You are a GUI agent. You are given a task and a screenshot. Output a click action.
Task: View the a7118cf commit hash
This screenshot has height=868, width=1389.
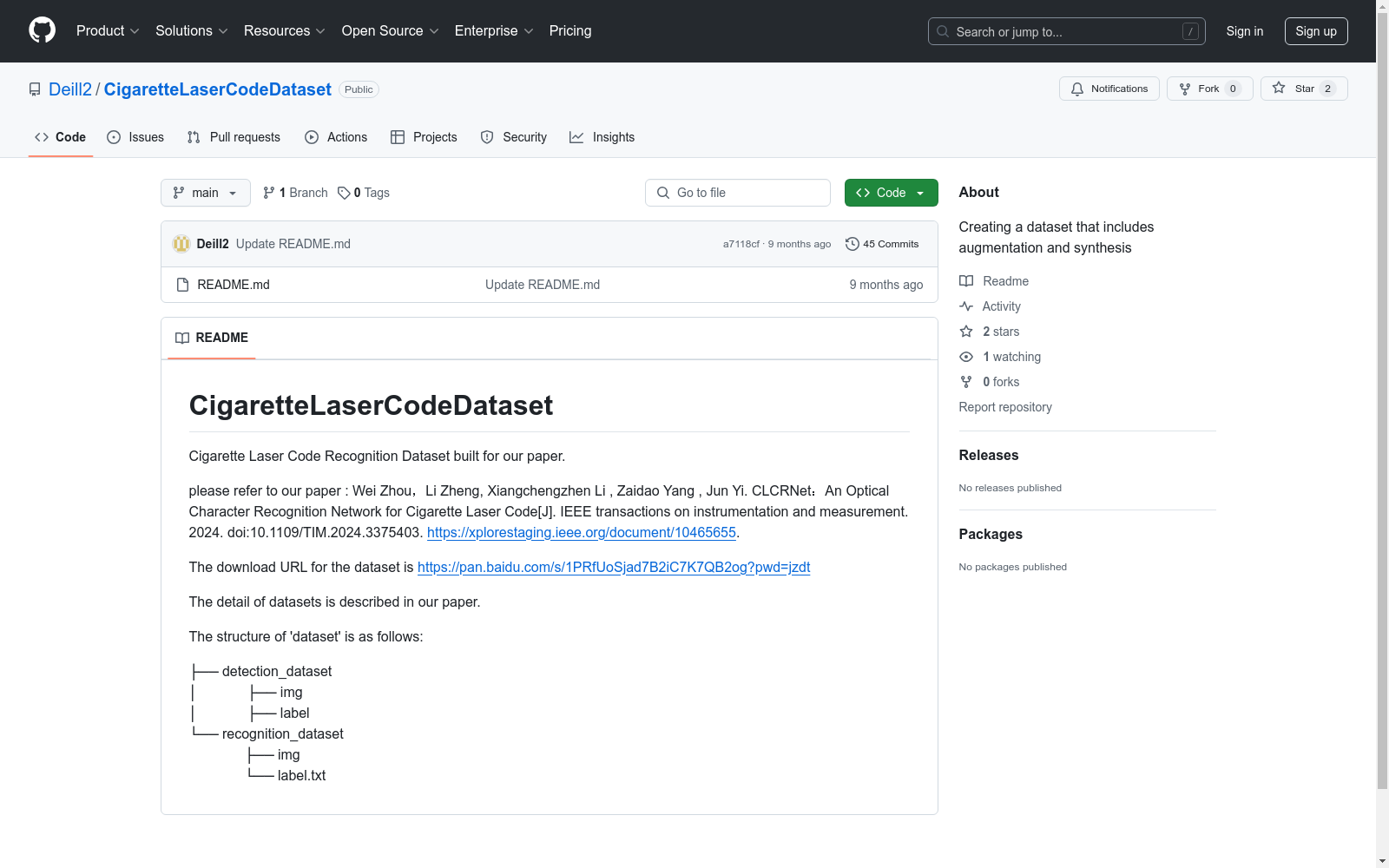coord(741,244)
